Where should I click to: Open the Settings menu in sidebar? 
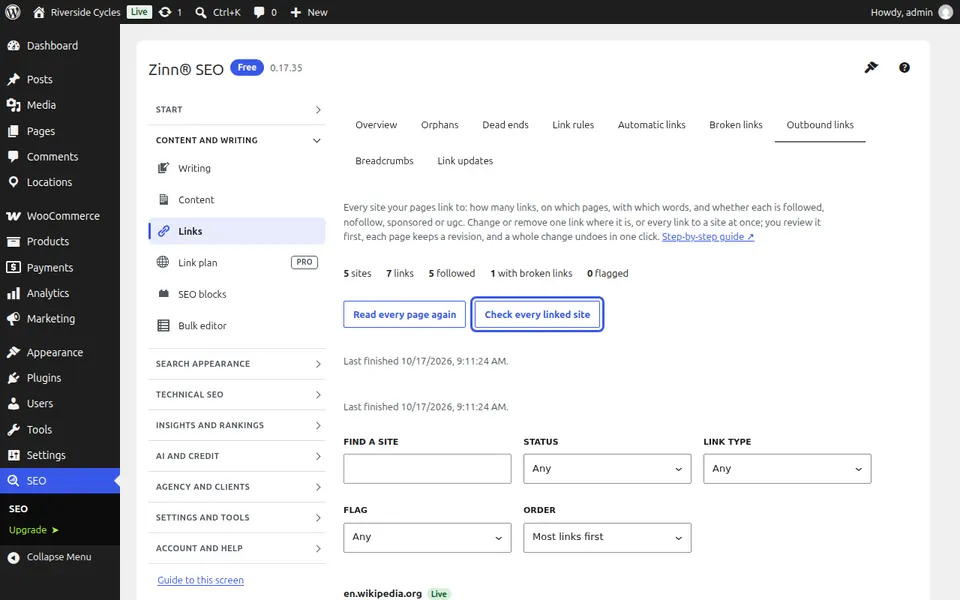(x=60, y=455)
